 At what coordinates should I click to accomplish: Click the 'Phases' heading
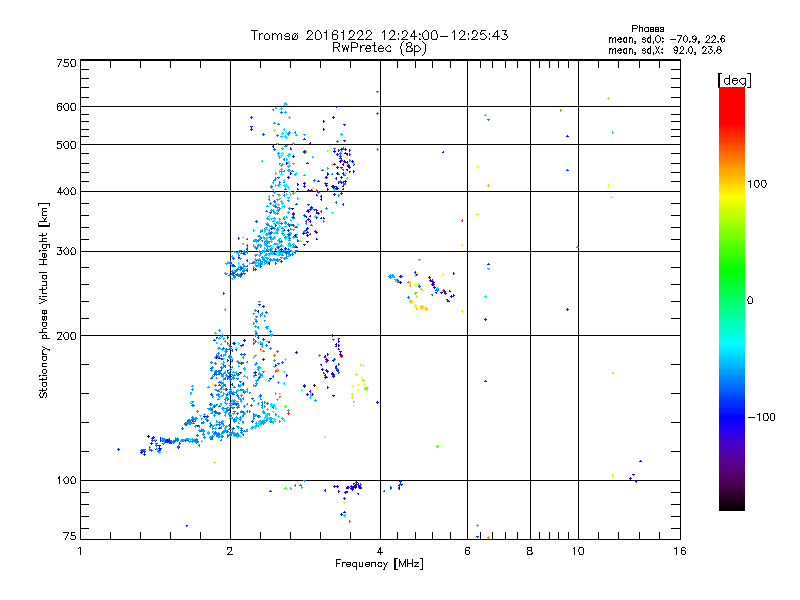(647, 29)
